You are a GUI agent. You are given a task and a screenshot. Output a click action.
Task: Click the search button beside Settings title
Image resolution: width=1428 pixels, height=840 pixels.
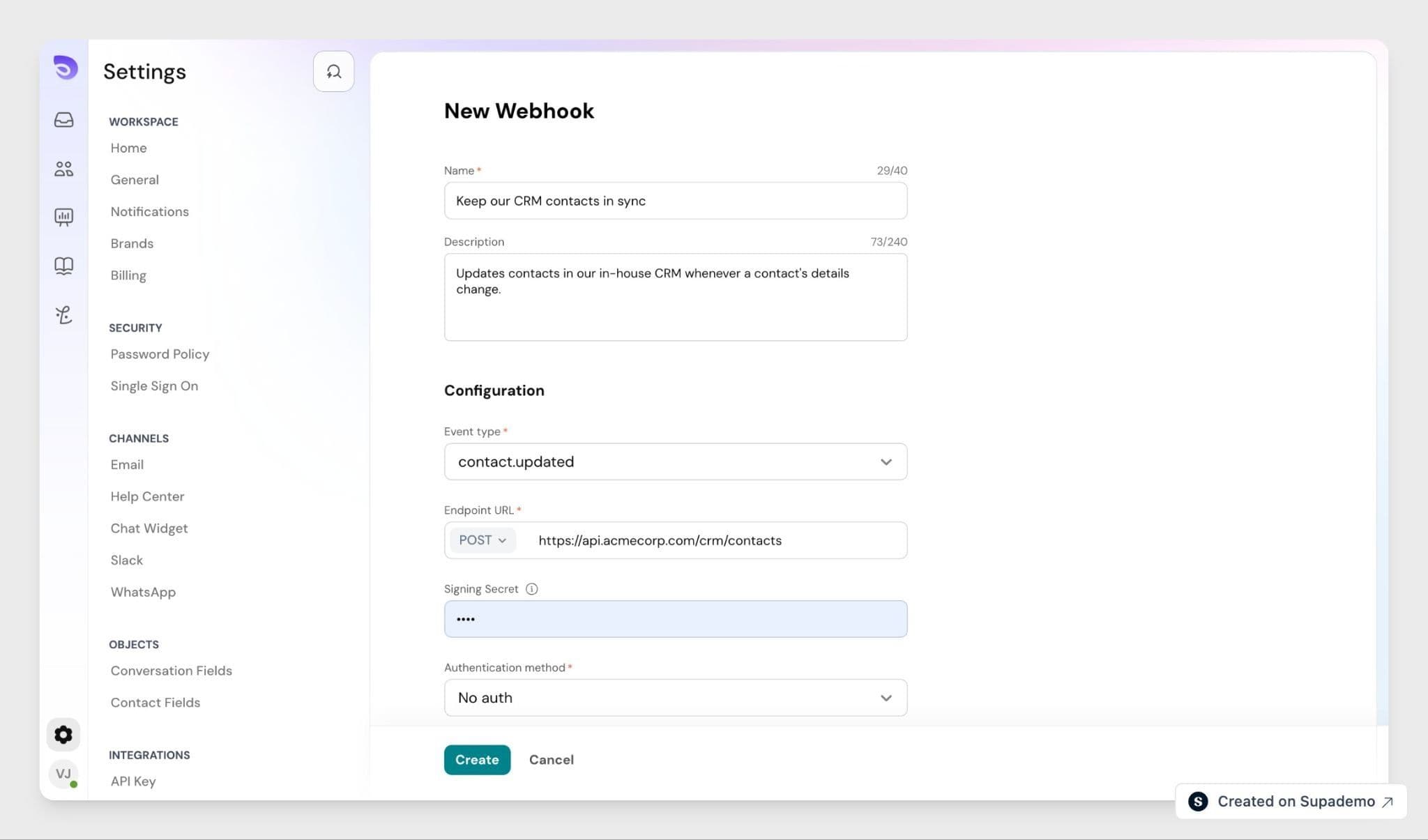click(x=333, y=71)
